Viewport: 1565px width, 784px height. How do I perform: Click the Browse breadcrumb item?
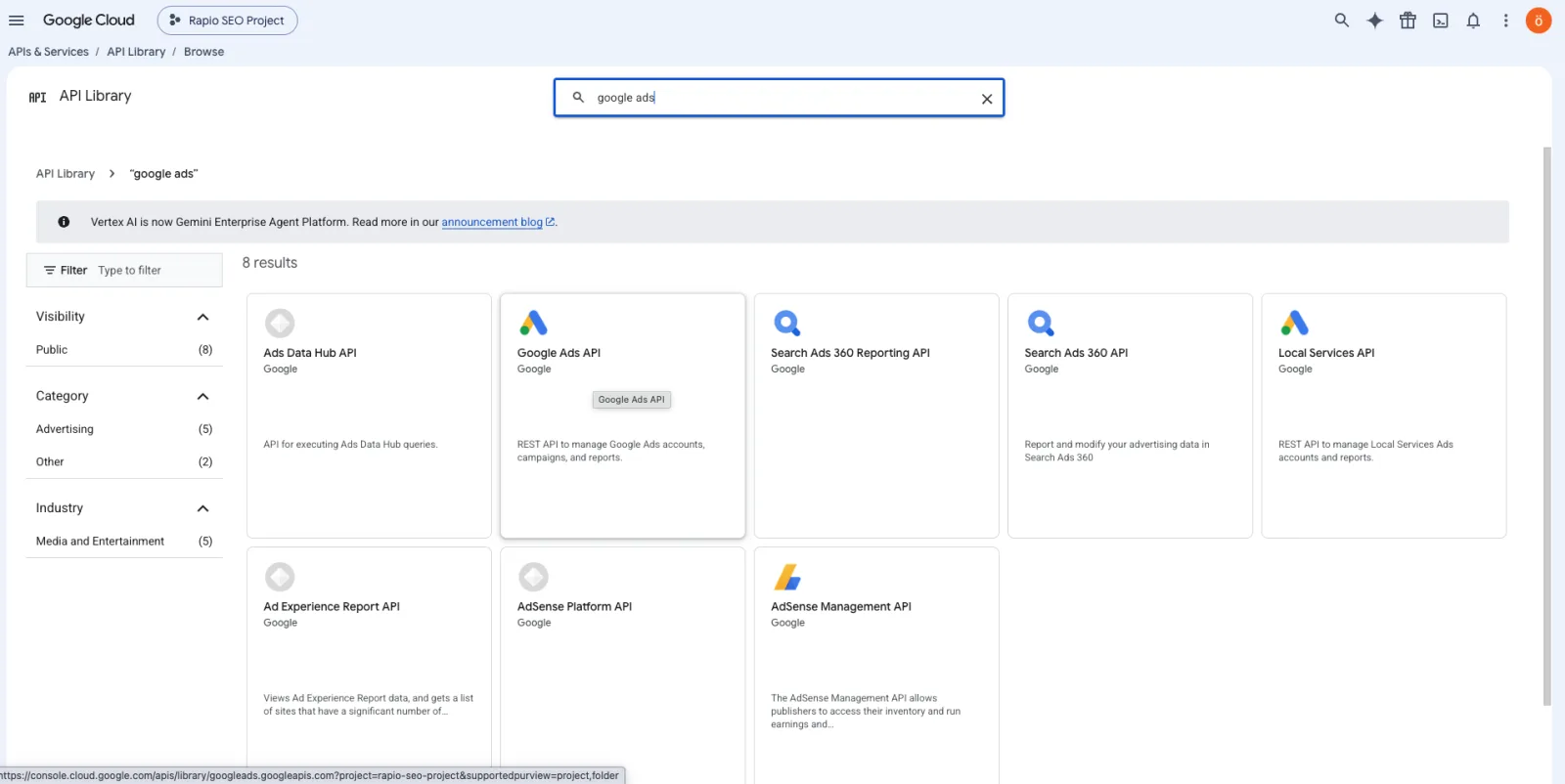(203, 52)
